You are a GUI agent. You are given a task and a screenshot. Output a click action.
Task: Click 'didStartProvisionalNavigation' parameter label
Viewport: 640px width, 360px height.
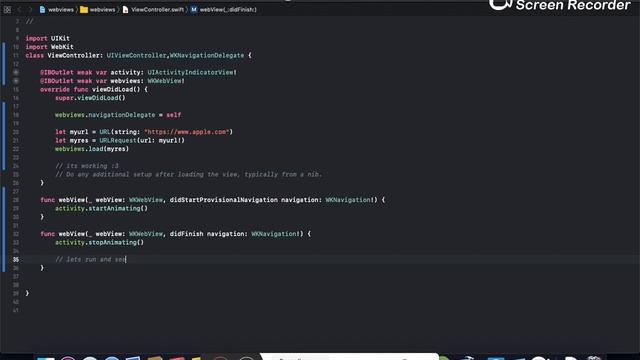(x=224, y=200)
